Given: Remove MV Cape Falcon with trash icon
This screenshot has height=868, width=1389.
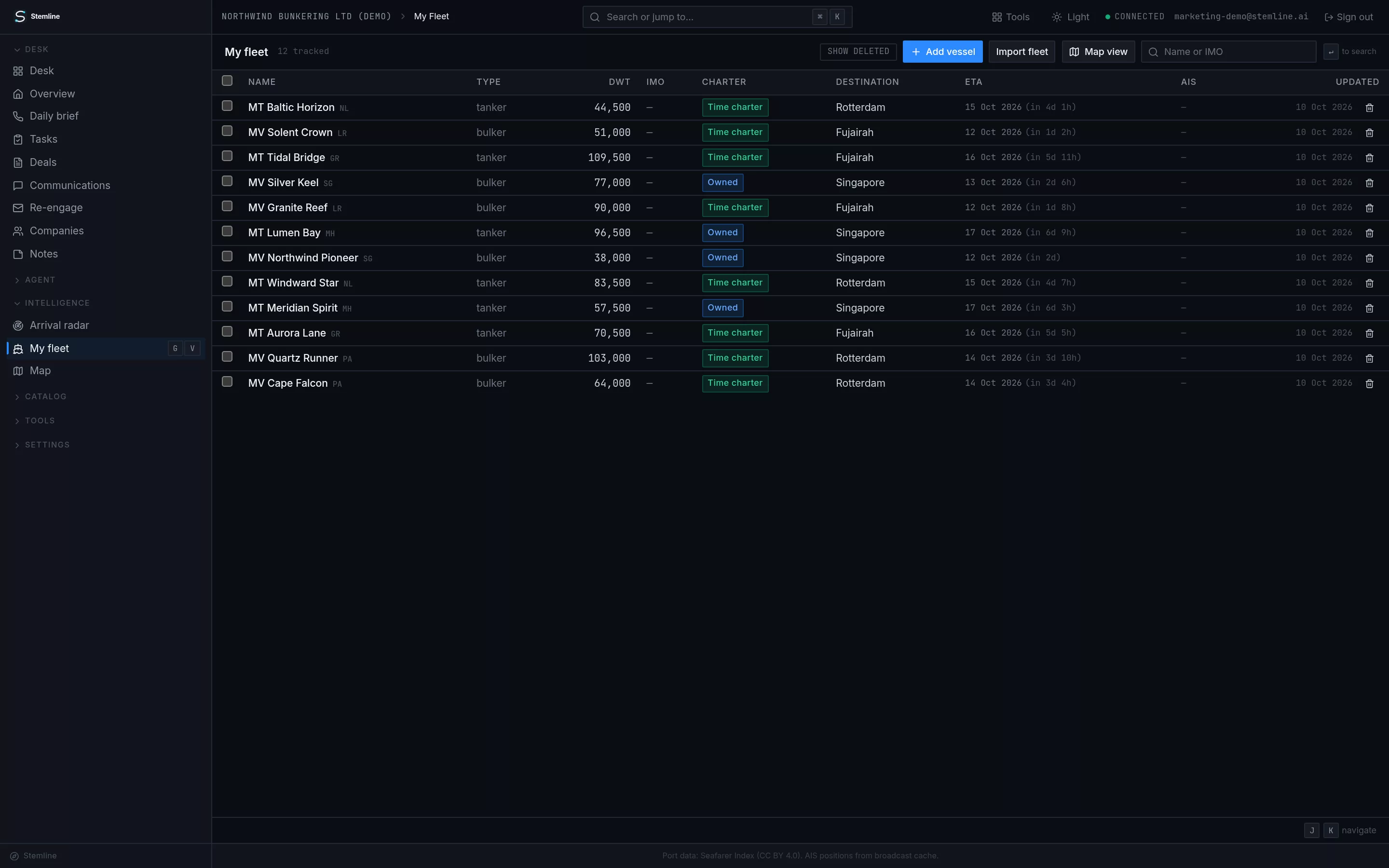Looking at the screenshot, I should [1369, 384].
